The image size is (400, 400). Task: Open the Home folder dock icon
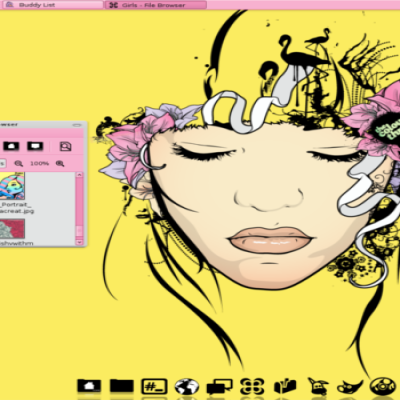(89, 386)
